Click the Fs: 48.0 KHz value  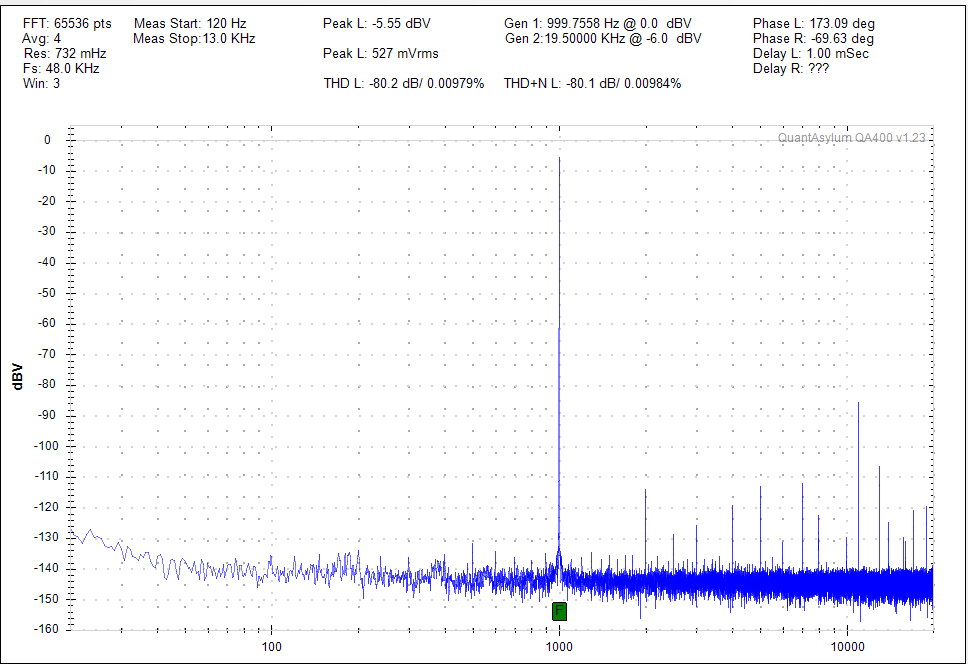coord(61,68)
